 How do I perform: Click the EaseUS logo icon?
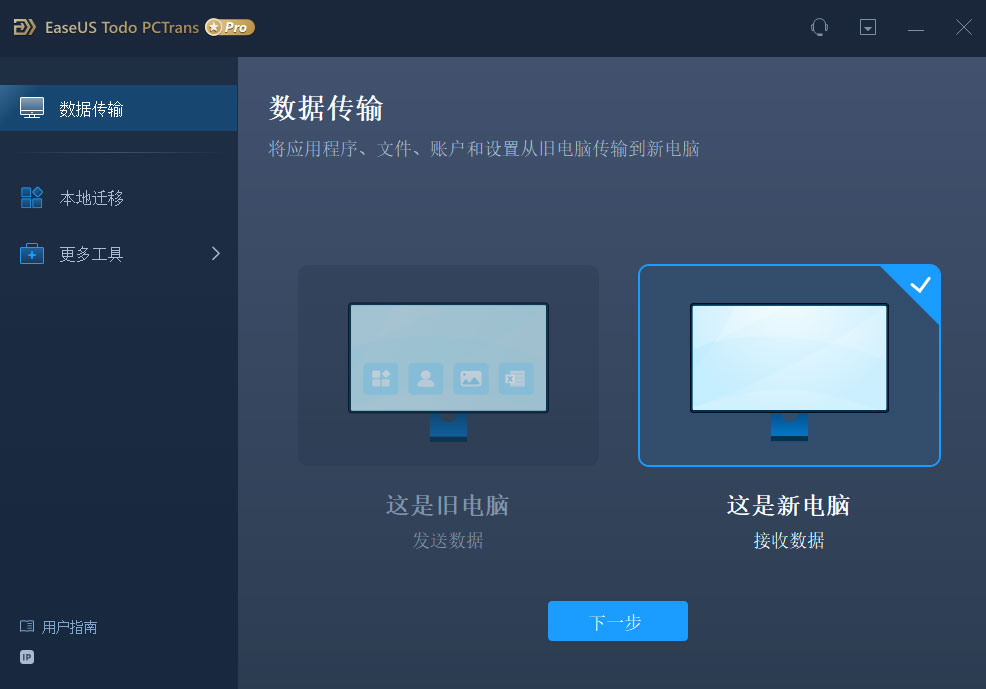click(24, 27)
